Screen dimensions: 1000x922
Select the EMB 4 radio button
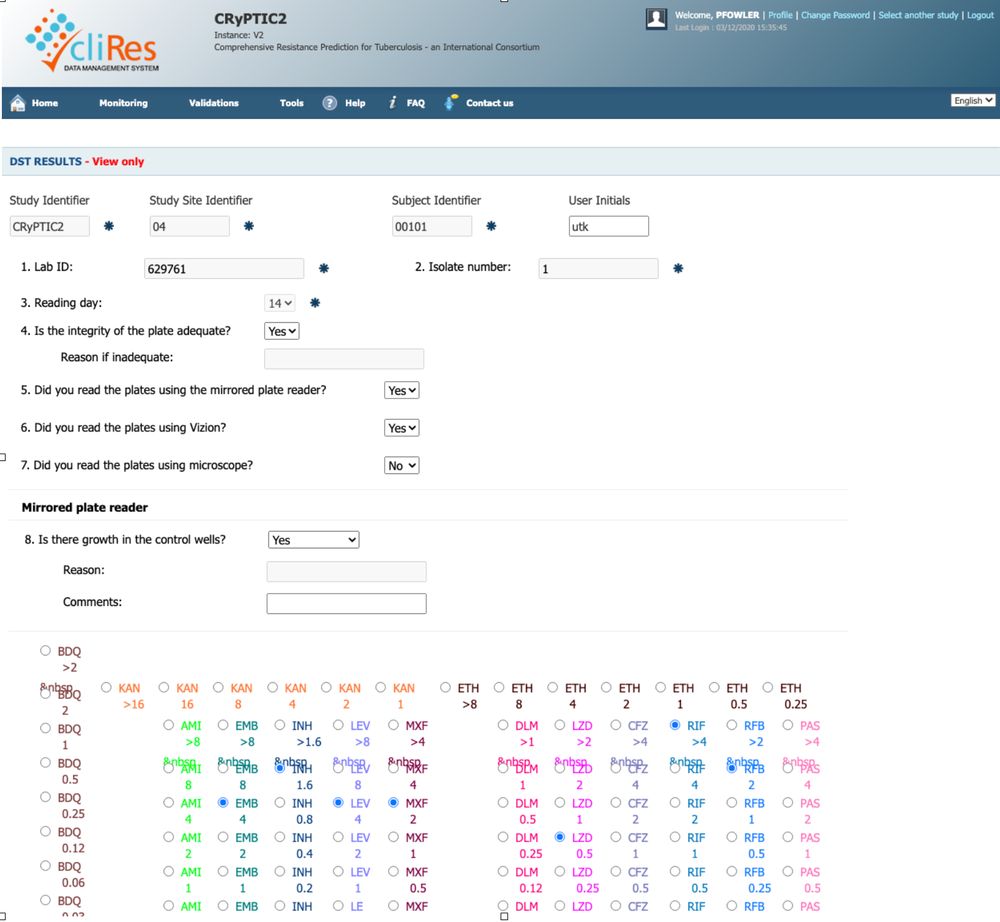pos(223,803)
